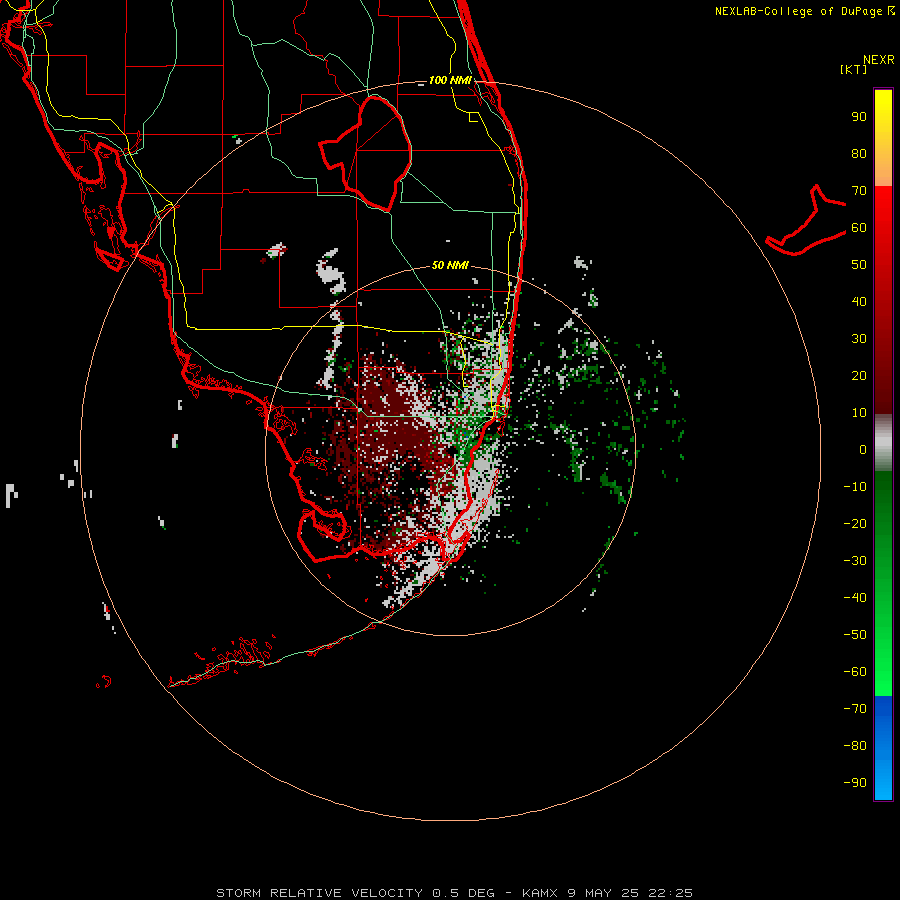Click the 100 NMI range ring label
Image resolution: width=900 pixels, height=900 pixels.
(x=450, y=80)
